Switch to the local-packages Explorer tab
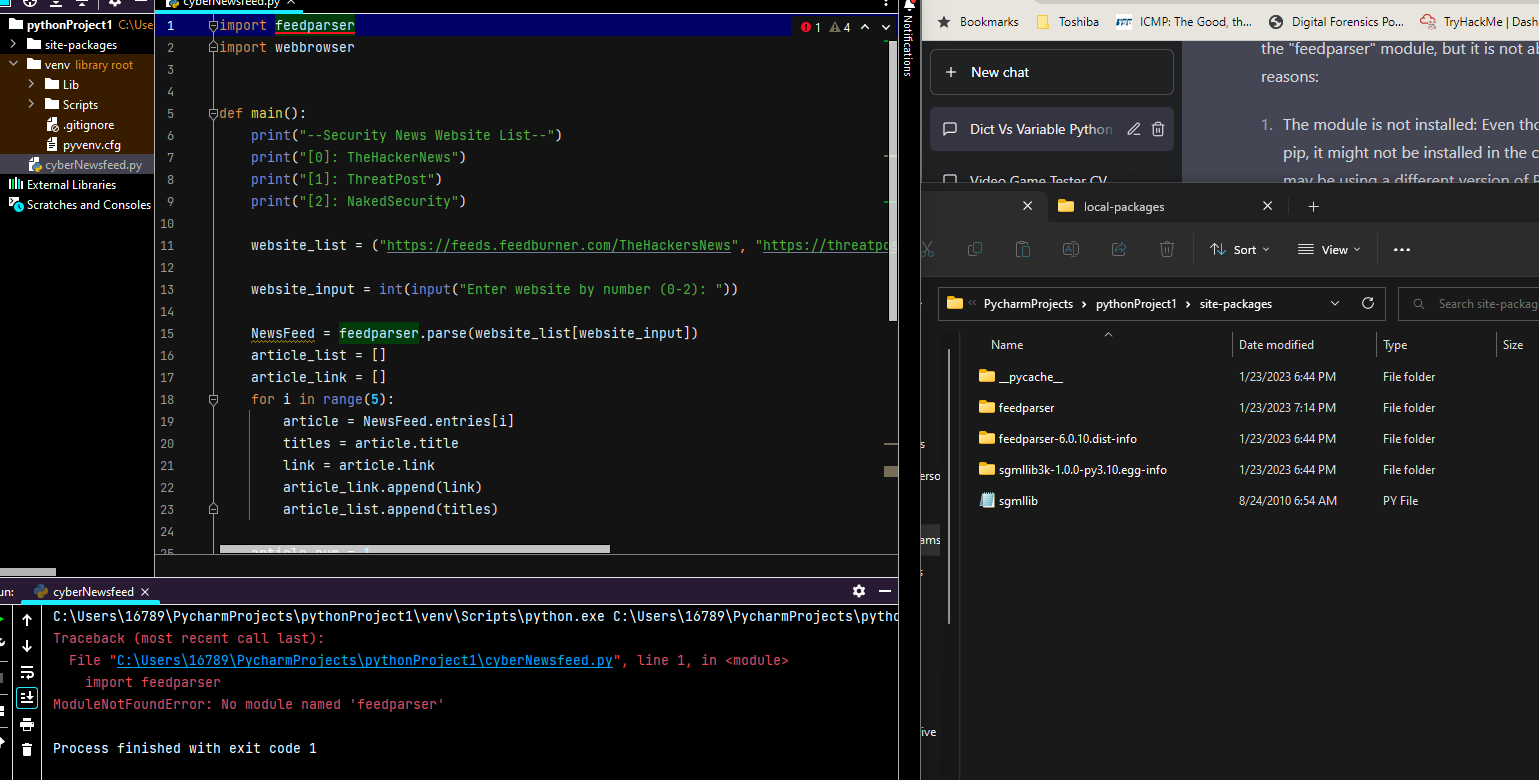Screen dimensions: 1539x780 pyautogui.click(x=1124, y=206)
